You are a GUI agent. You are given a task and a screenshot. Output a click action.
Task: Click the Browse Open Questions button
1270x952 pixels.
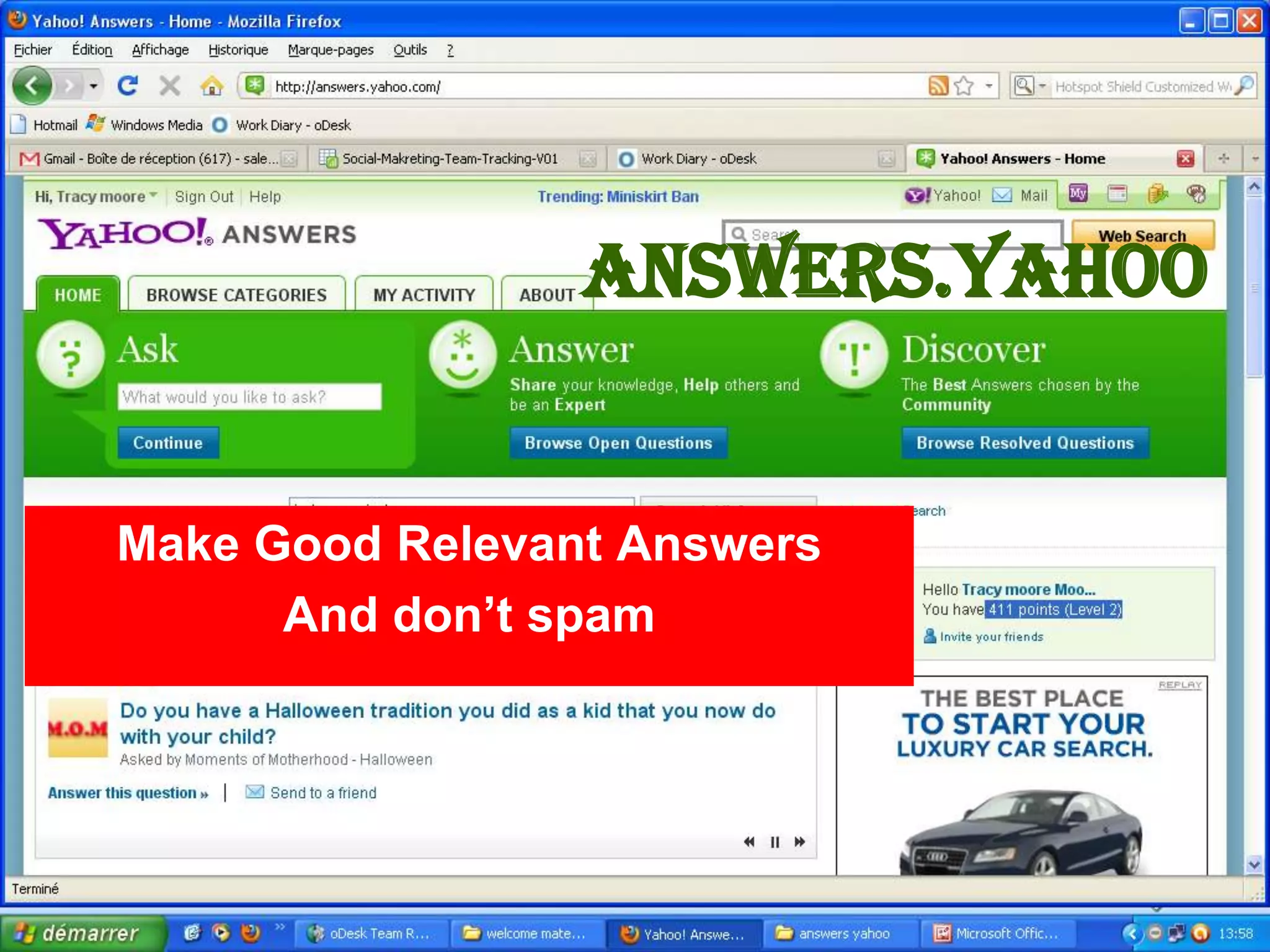click(618, 443)
